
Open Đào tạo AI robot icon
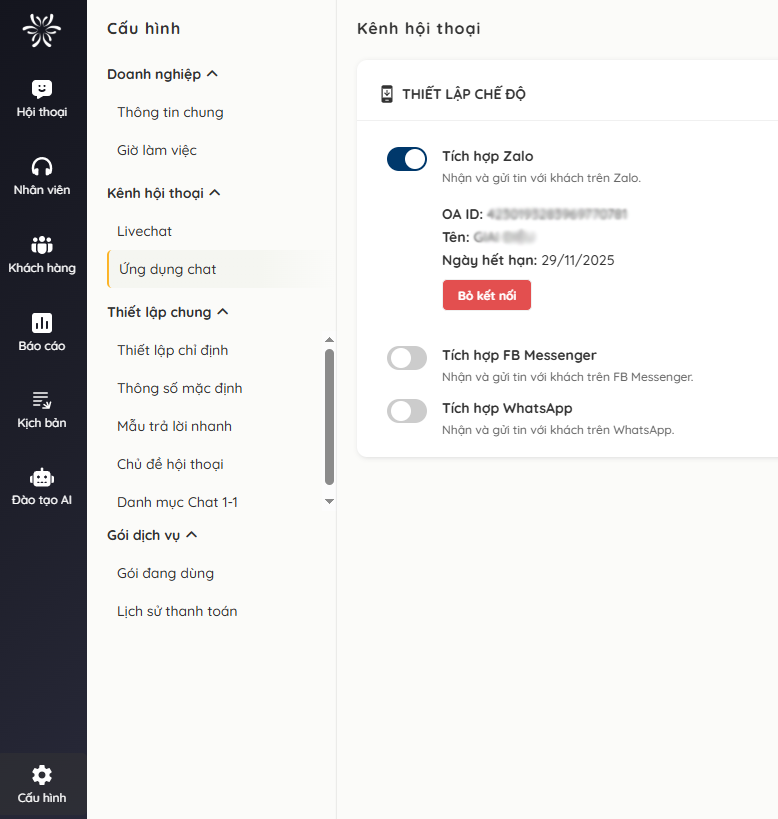(42, 478)
